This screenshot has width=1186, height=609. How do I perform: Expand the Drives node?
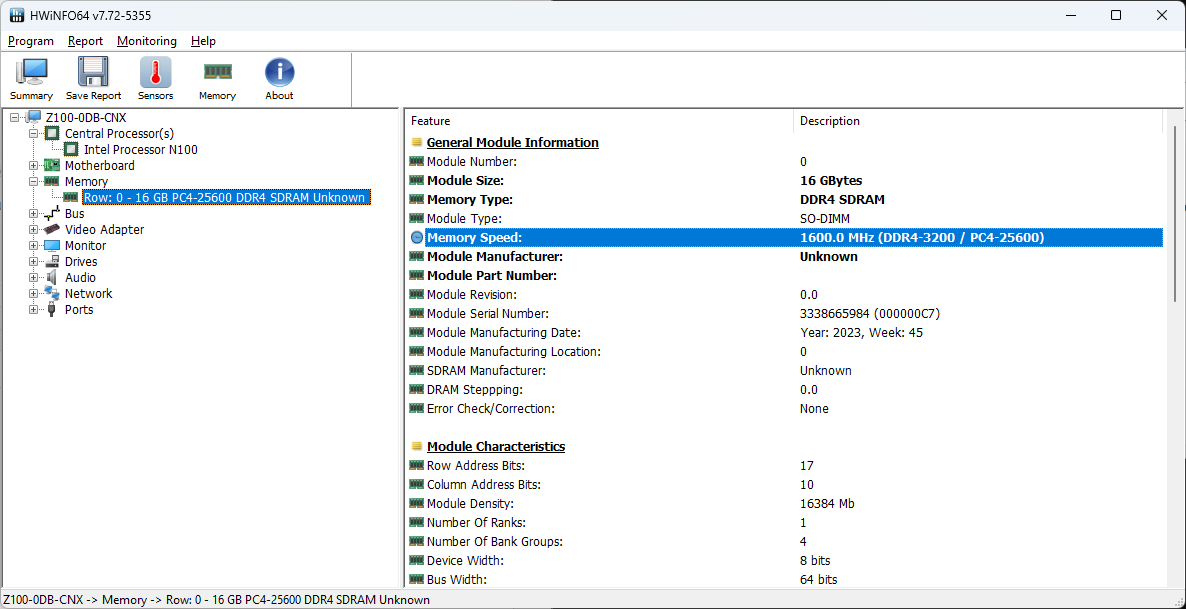pos(33,262)
